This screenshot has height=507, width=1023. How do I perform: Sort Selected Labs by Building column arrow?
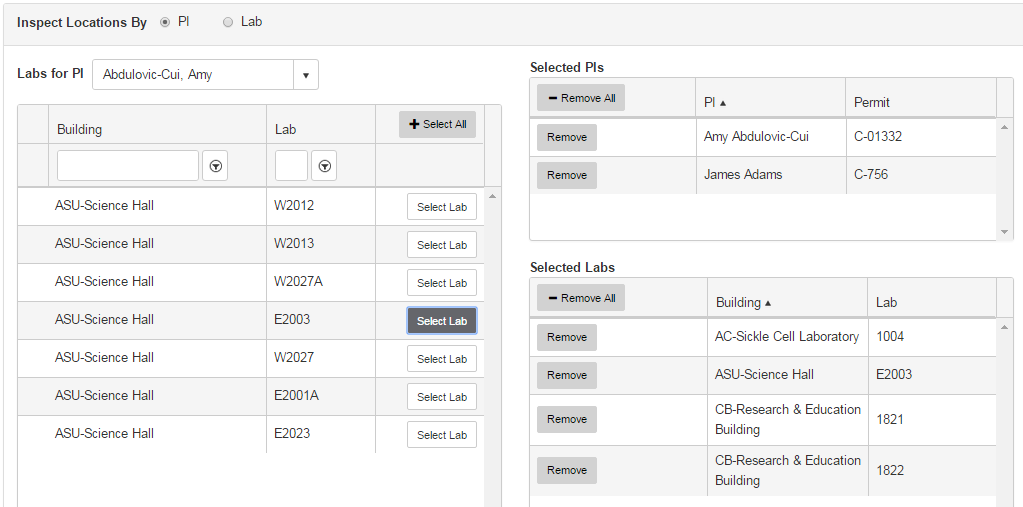click(x=768, y=303)
